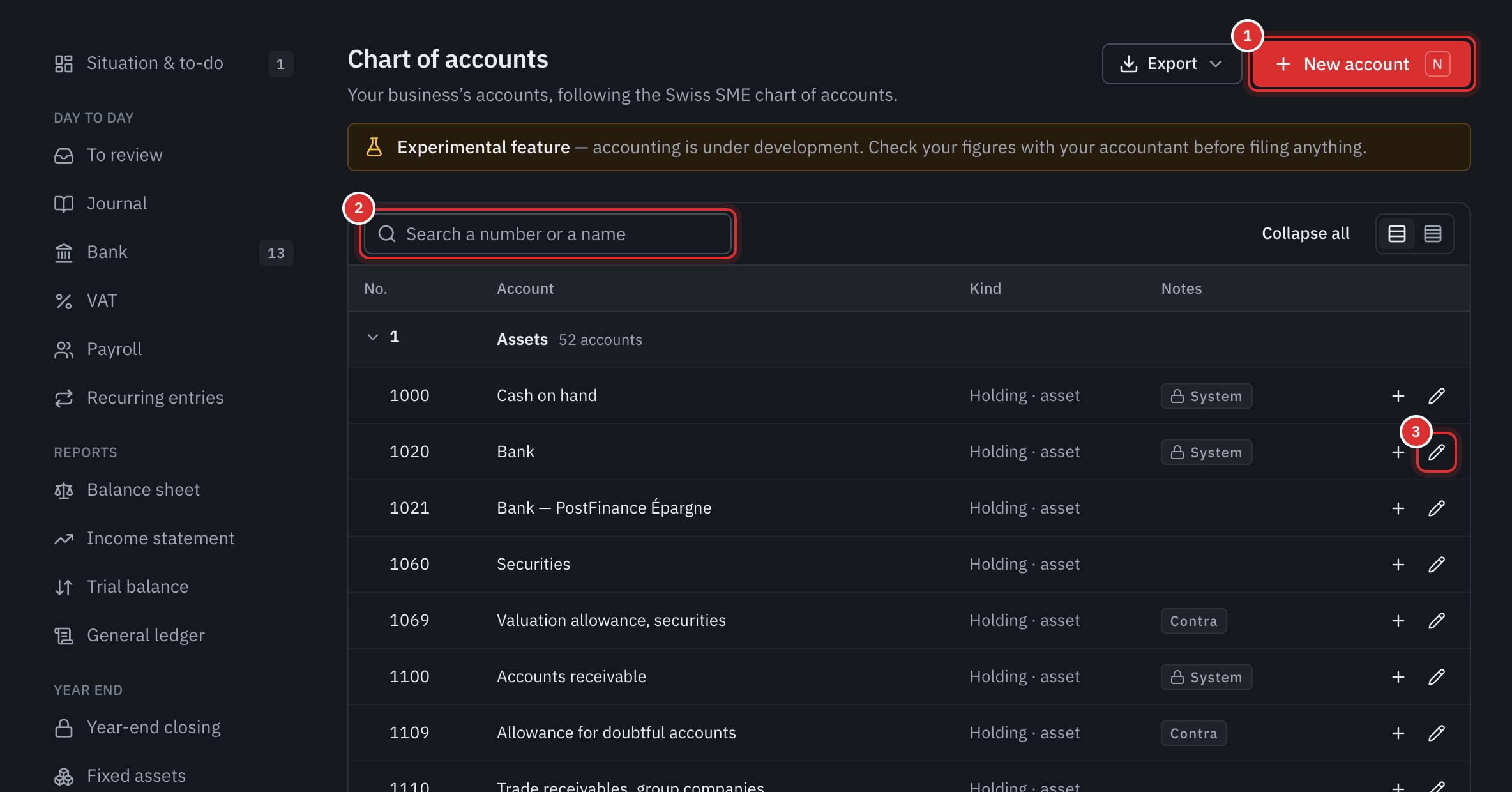
Task: Open Recurring entries
Action: click(x=172, y=398)
